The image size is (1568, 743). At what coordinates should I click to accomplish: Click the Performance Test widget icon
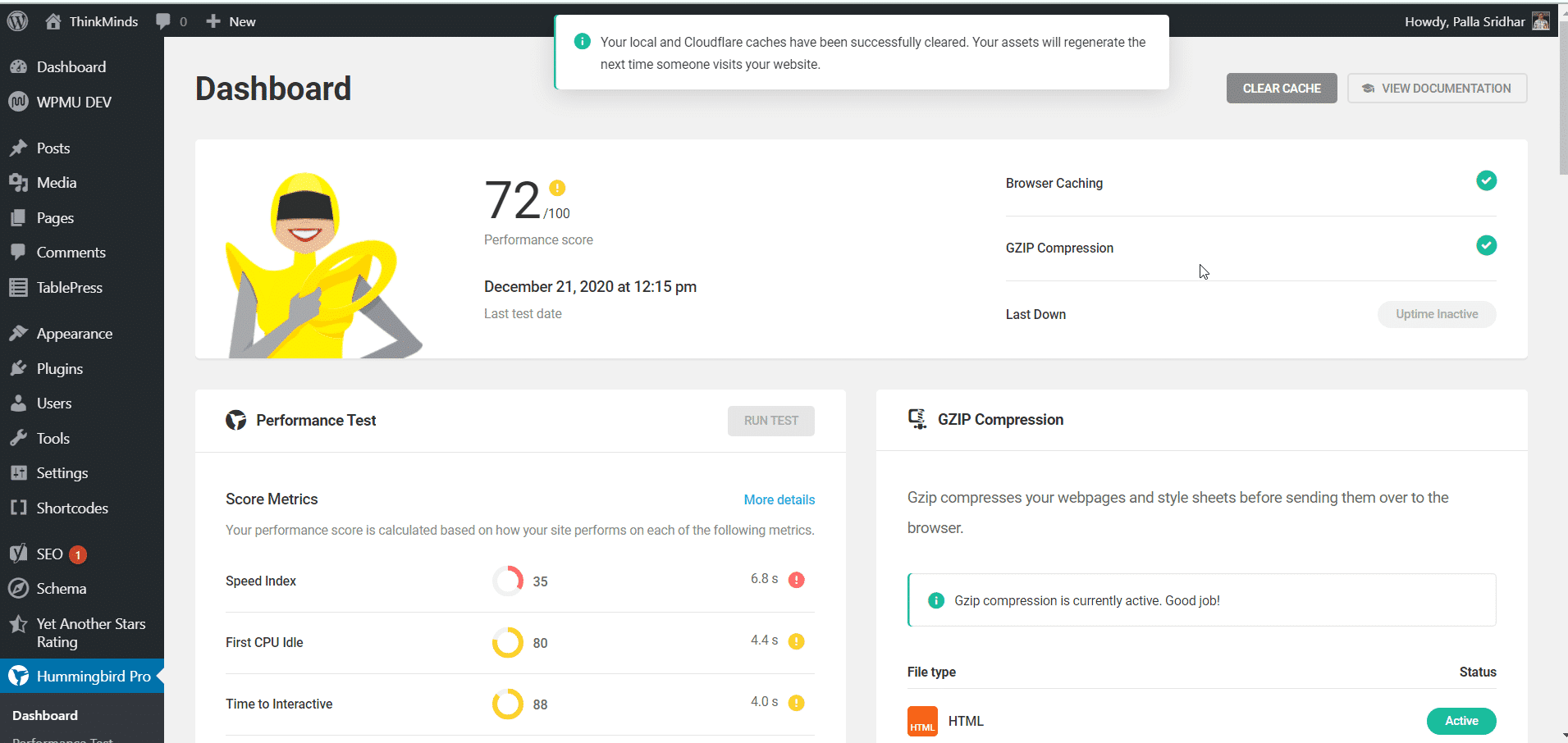point(236,420)
